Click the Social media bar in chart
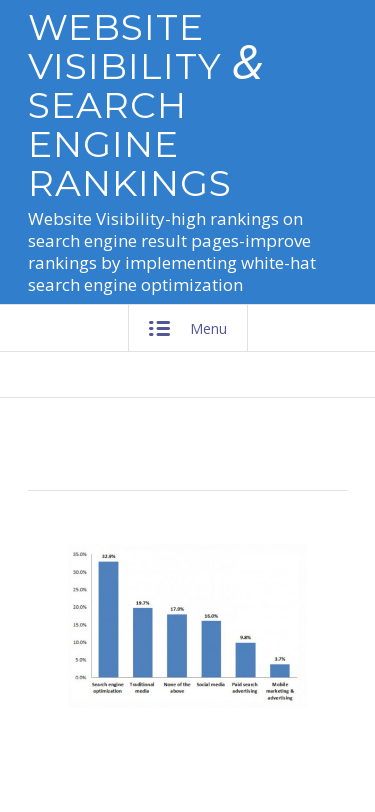Viewport: 375px width, 812px height. point(211,648)
